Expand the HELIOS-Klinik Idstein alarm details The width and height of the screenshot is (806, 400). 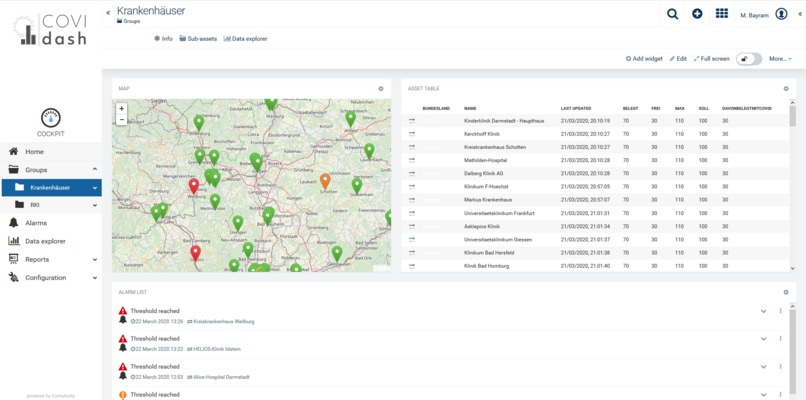(763, 338)
